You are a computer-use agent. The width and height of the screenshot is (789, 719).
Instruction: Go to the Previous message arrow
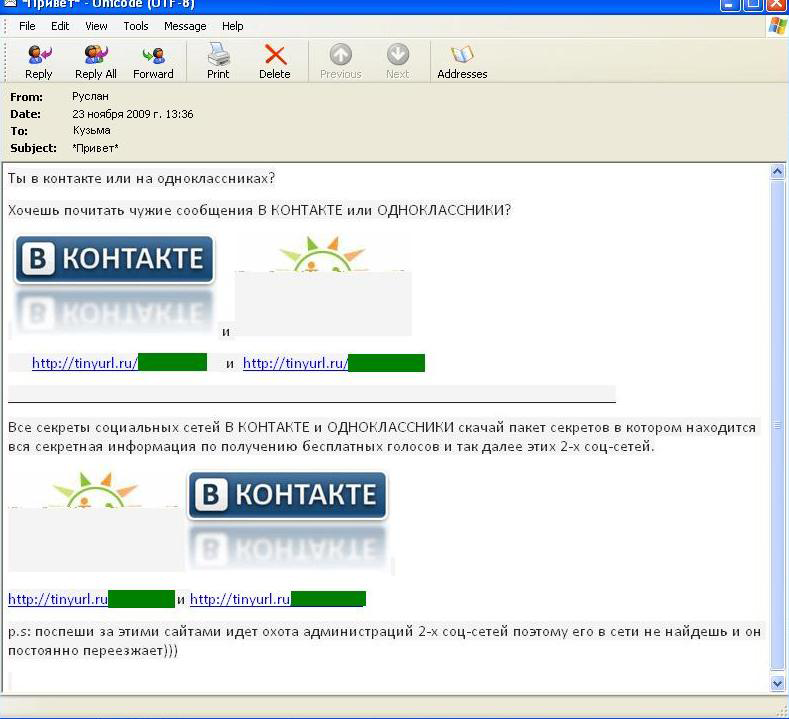[341, 61]
